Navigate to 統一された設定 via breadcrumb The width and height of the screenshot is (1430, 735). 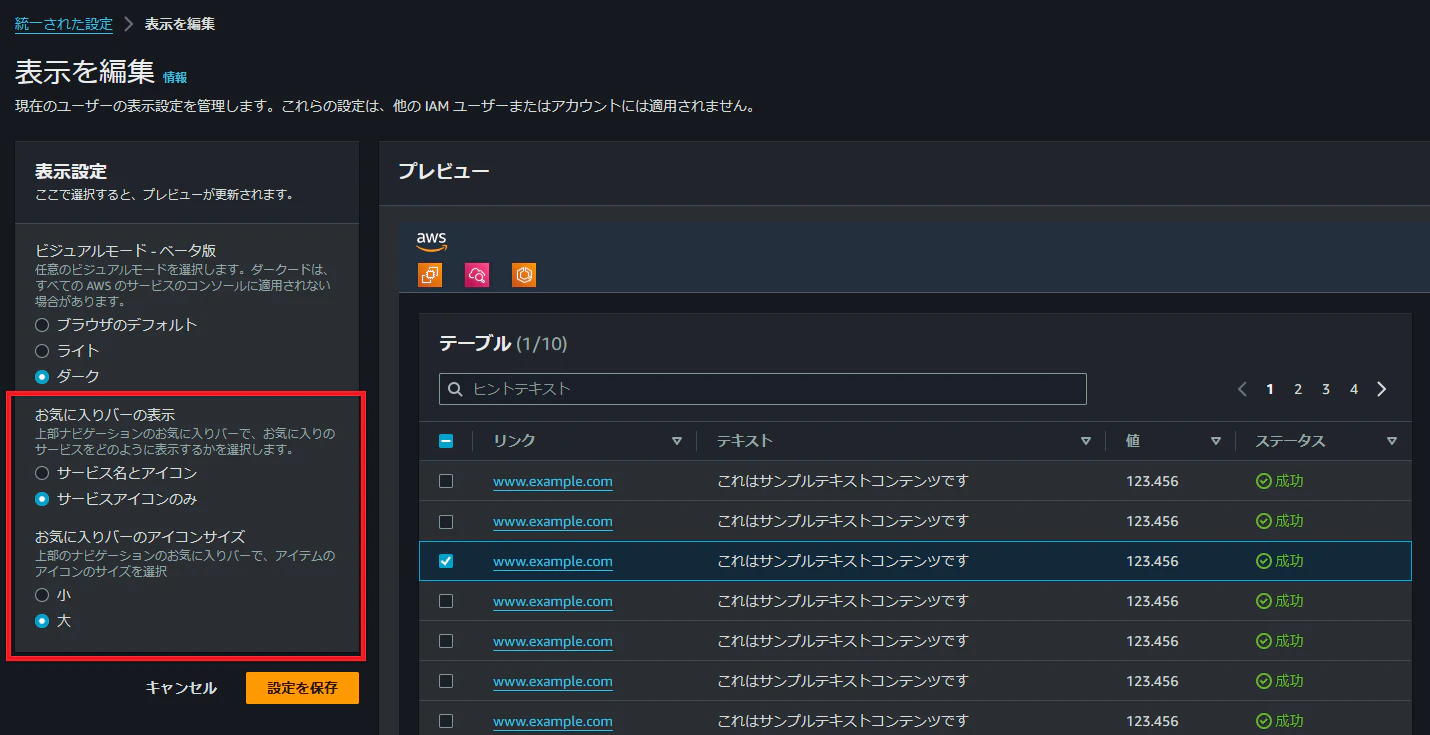(63, 22)
